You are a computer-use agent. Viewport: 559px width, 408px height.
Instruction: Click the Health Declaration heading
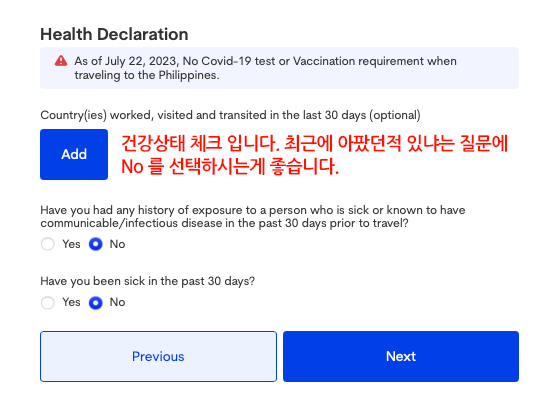pos(114,35)
